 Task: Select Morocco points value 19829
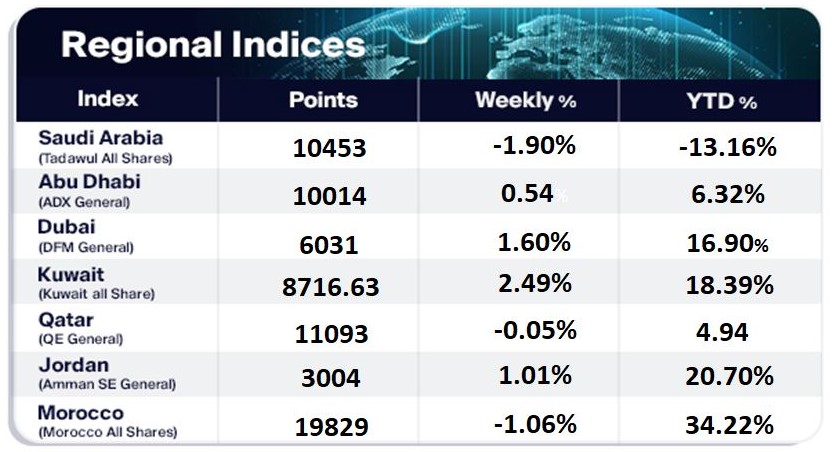[x=330, y=427]
